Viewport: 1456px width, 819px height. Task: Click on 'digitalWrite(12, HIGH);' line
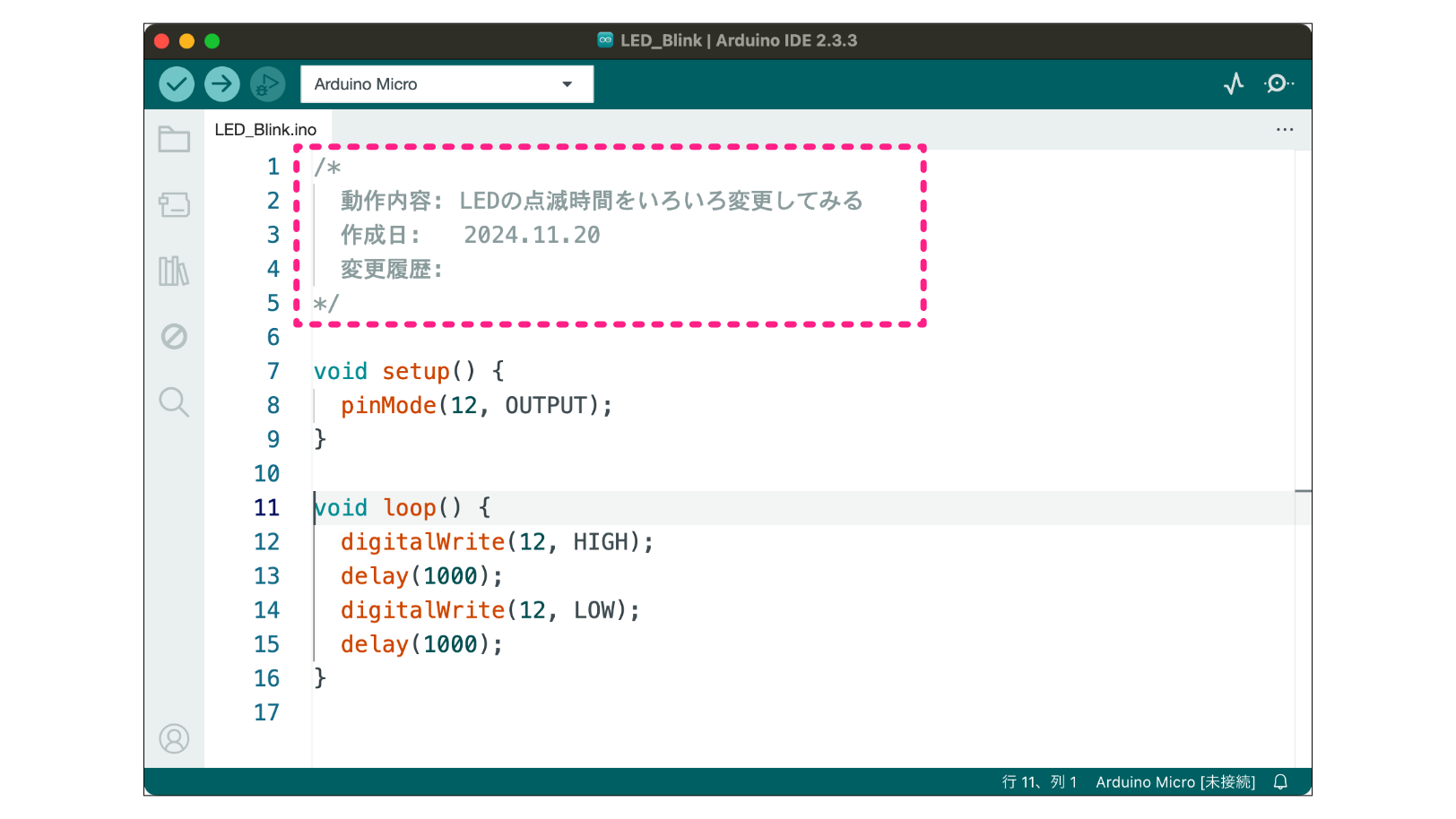[497, 542]
